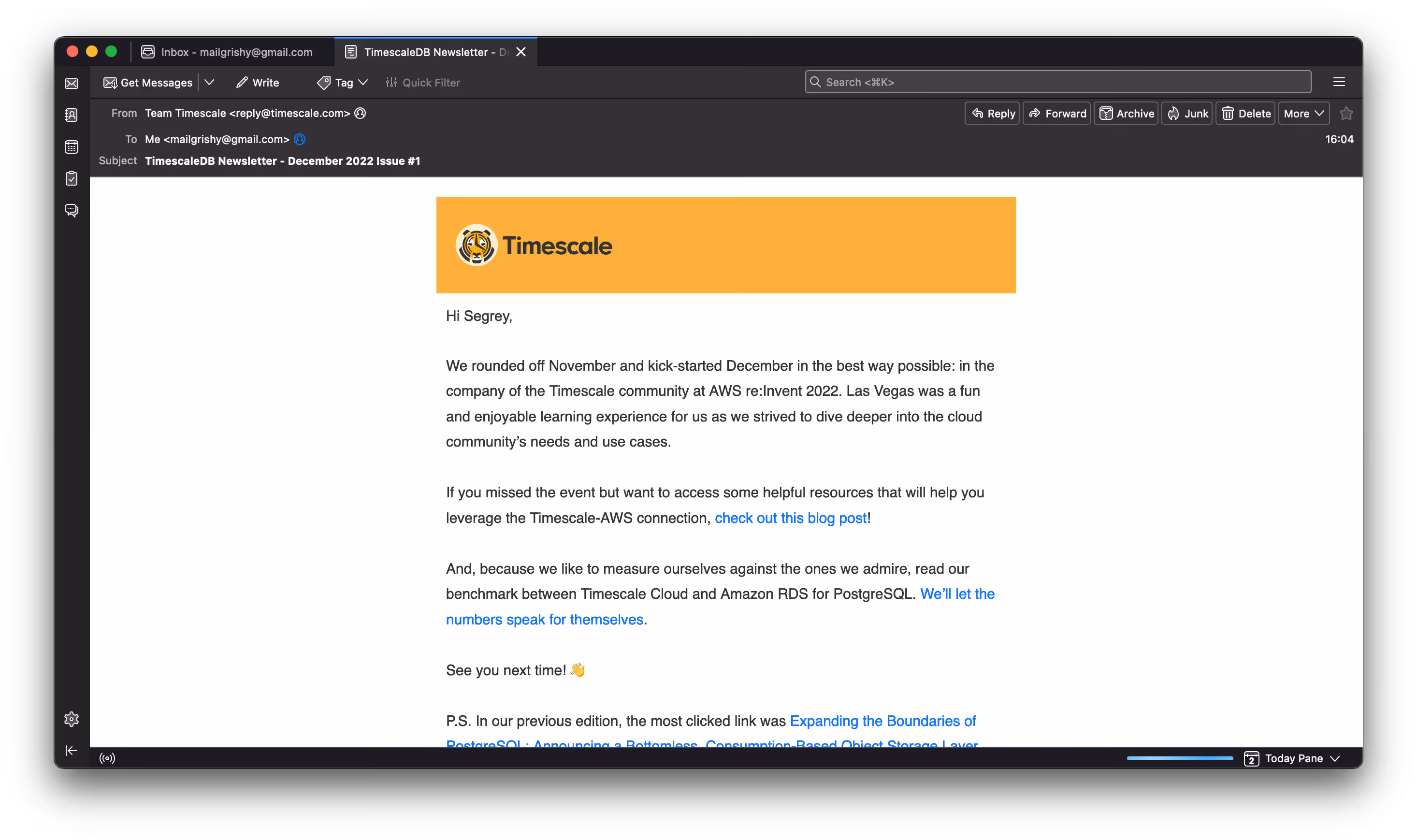
Task: Open the Address Book from the sidebar
Action: [72, 115]
